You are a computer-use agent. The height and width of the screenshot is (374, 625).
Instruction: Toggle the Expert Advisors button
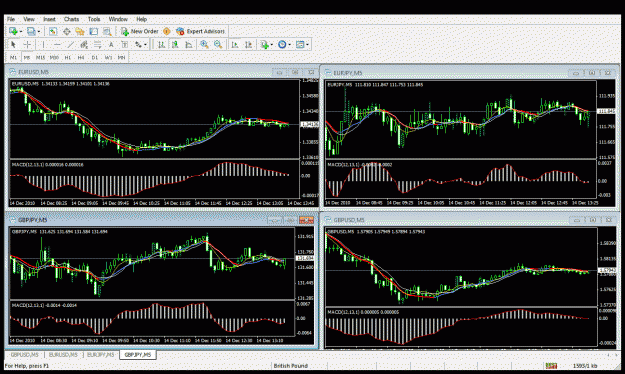(x=200, y=31)
